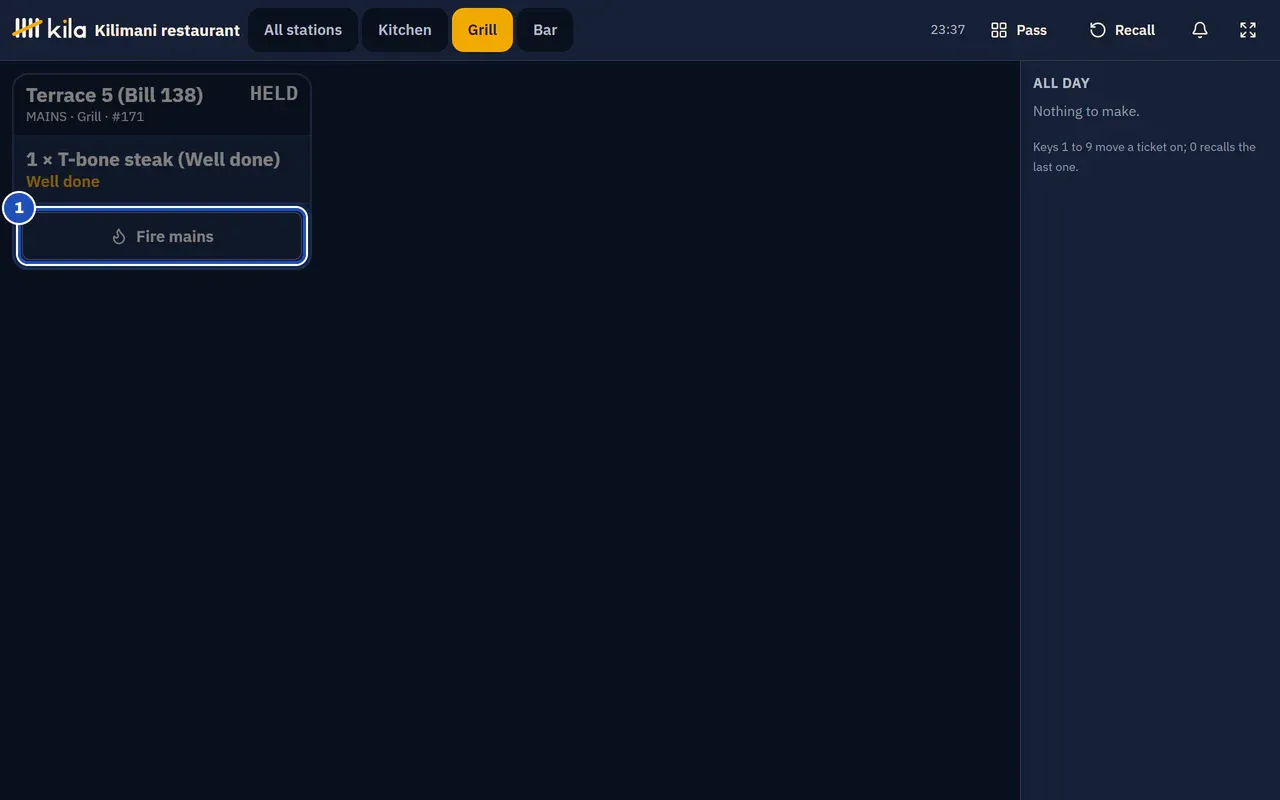Switch to the All stations tab
The height and width of the screenshot is (800, 1280).
click(303, 30)
